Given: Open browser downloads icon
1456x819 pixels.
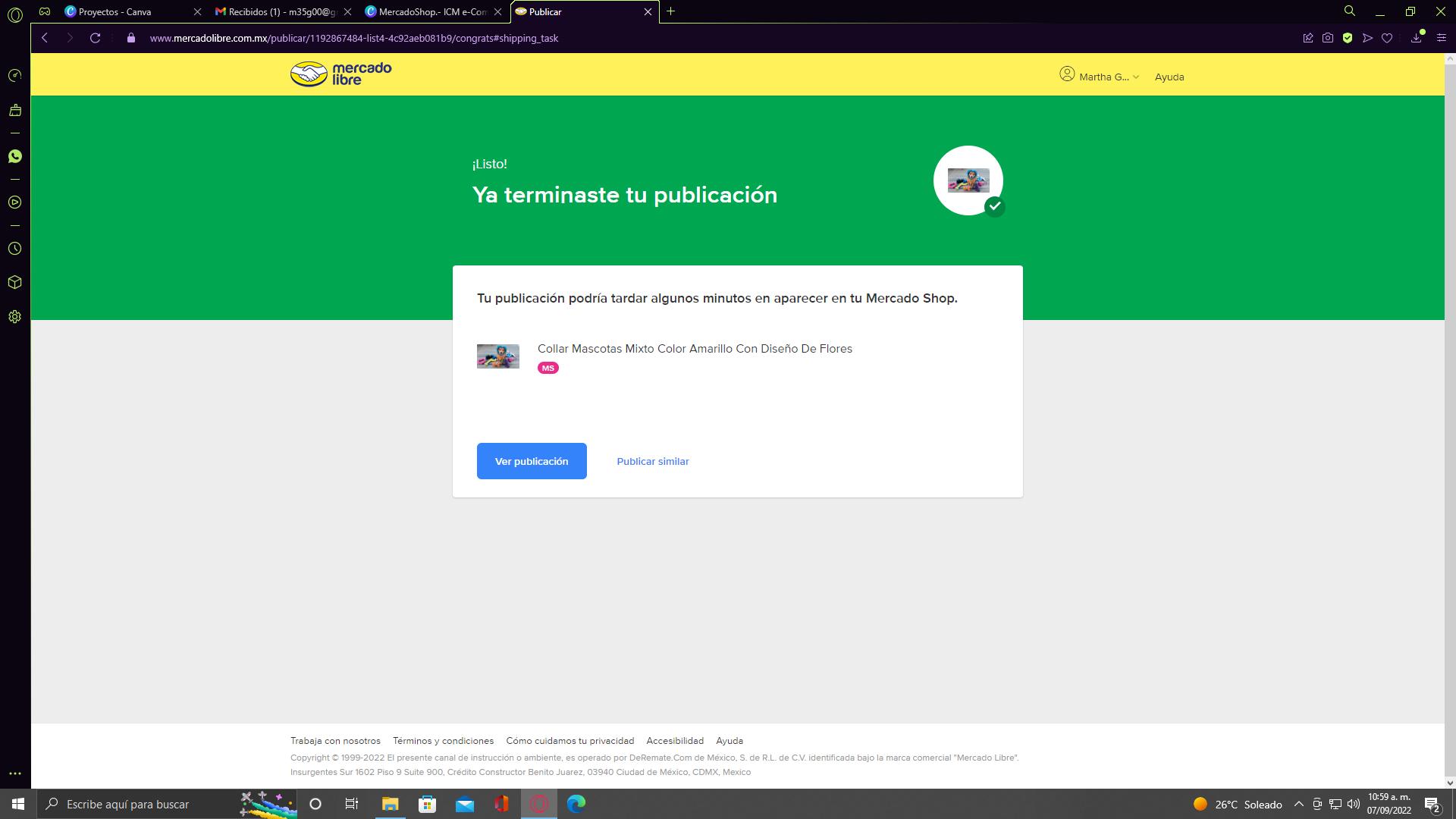Looking at the screenshot, I should click(1416, 38).
